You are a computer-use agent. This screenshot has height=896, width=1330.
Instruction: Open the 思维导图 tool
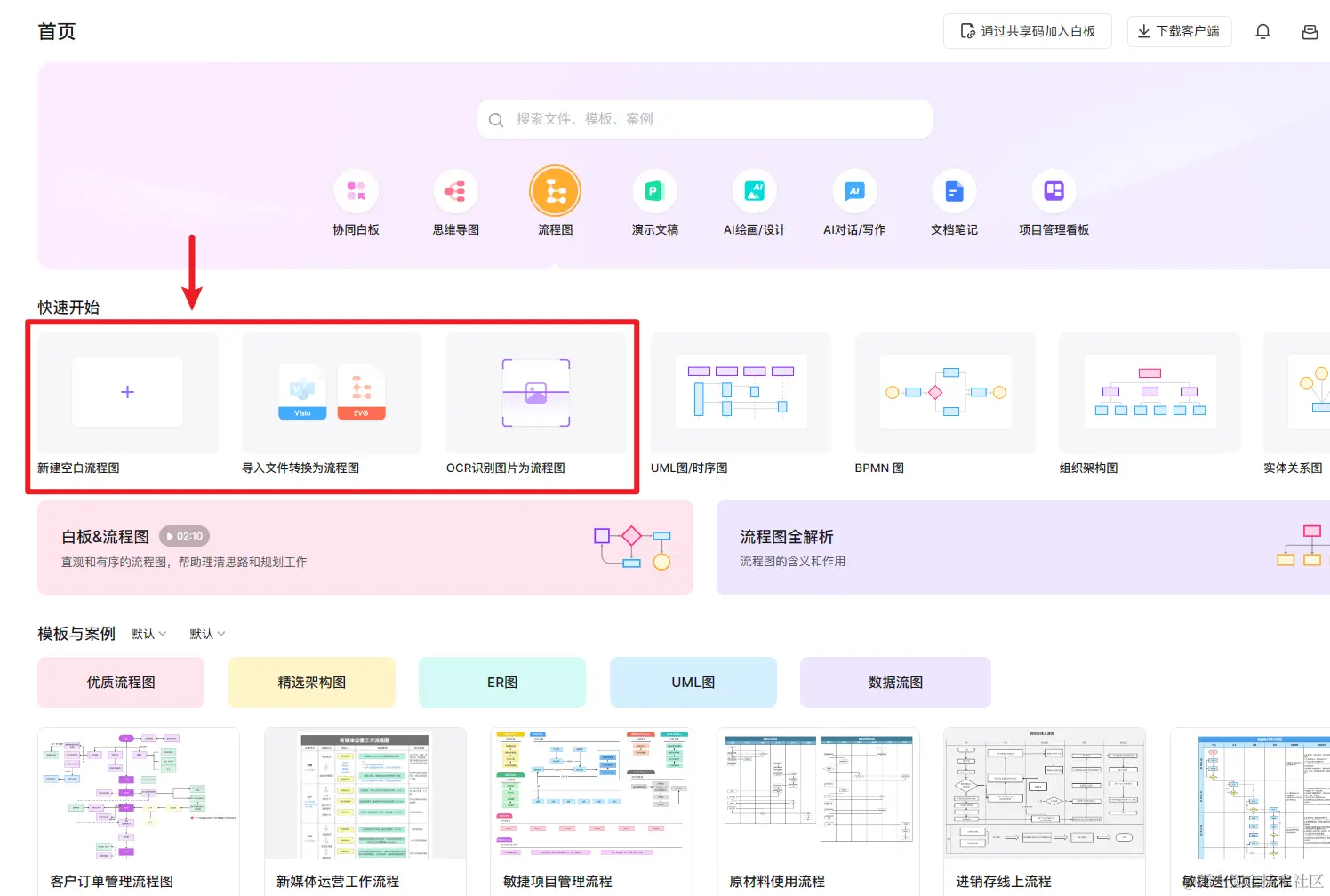pyautogui.click(x=455, y=190)
